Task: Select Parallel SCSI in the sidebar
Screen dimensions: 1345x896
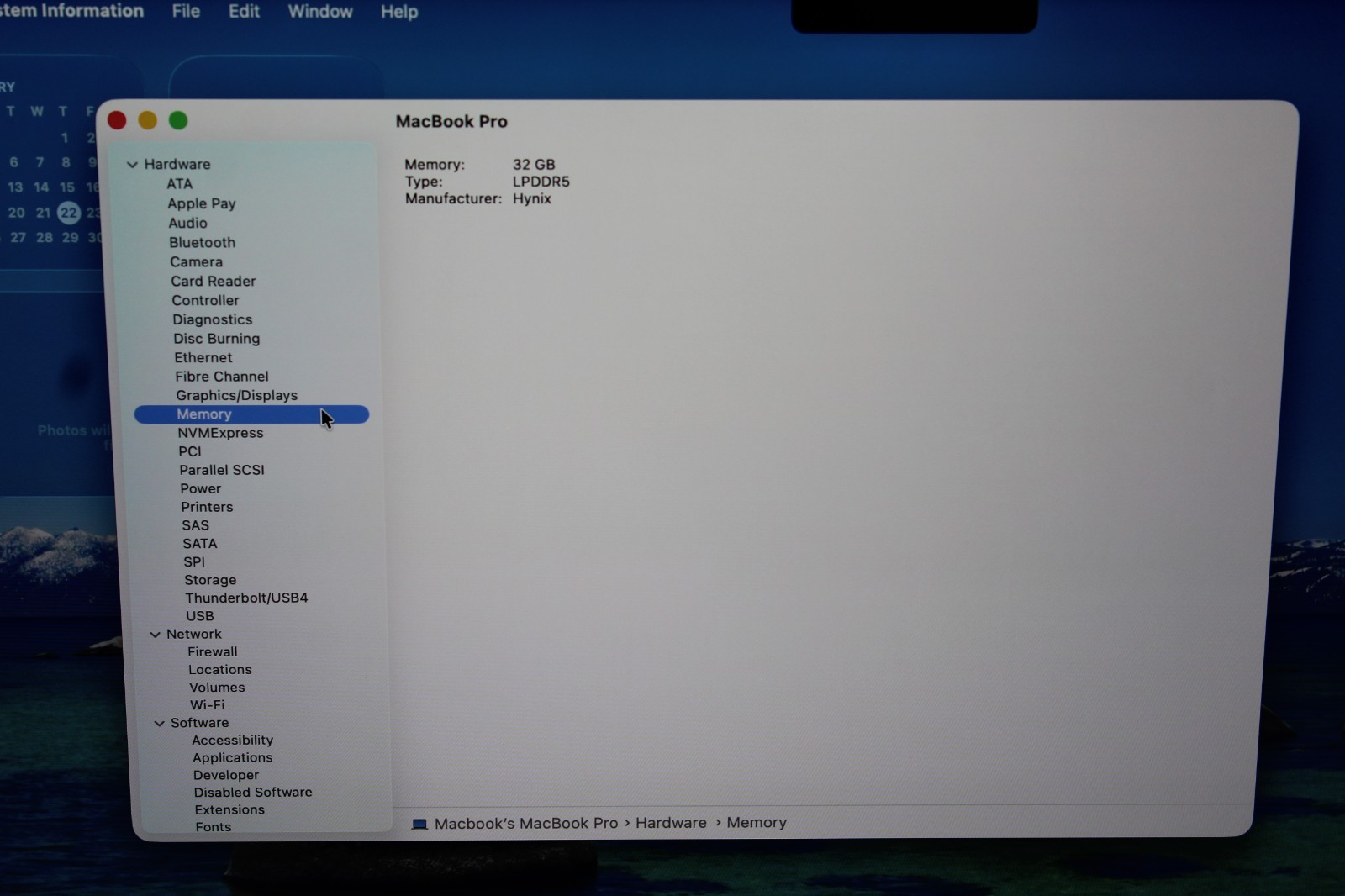Action: [221, 470]
